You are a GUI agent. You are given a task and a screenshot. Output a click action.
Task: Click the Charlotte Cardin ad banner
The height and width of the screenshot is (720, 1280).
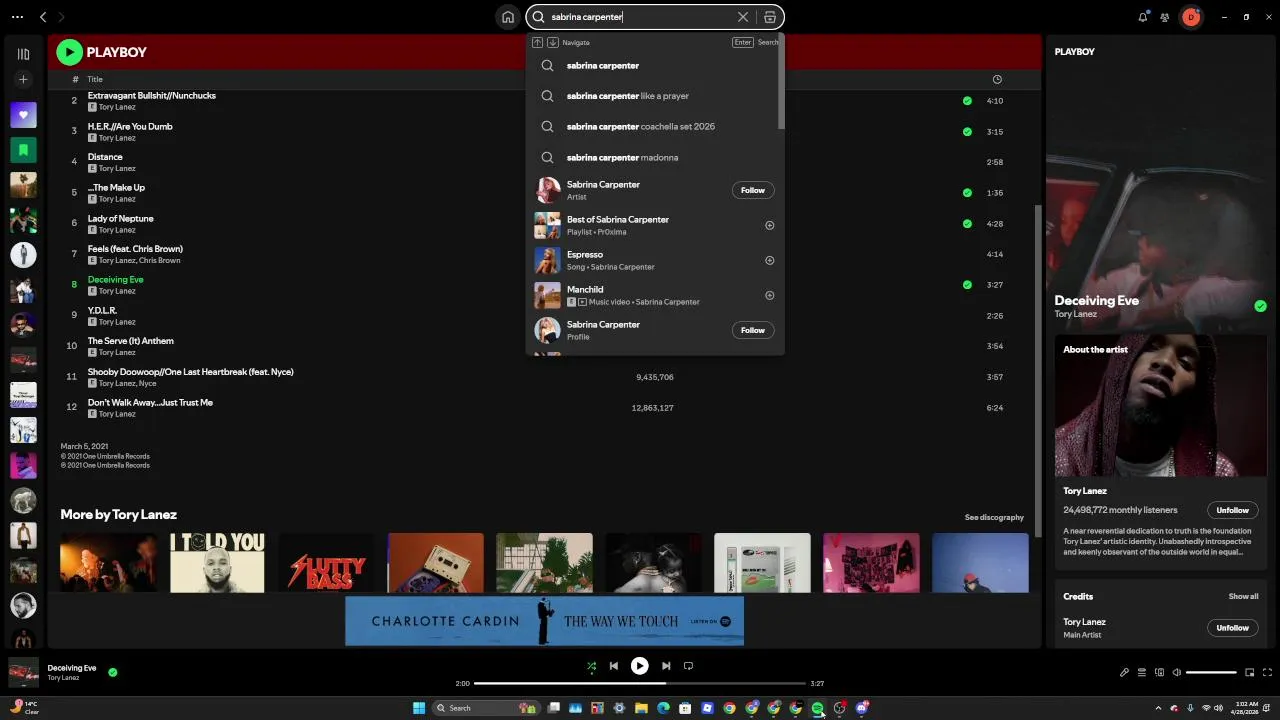545,621
